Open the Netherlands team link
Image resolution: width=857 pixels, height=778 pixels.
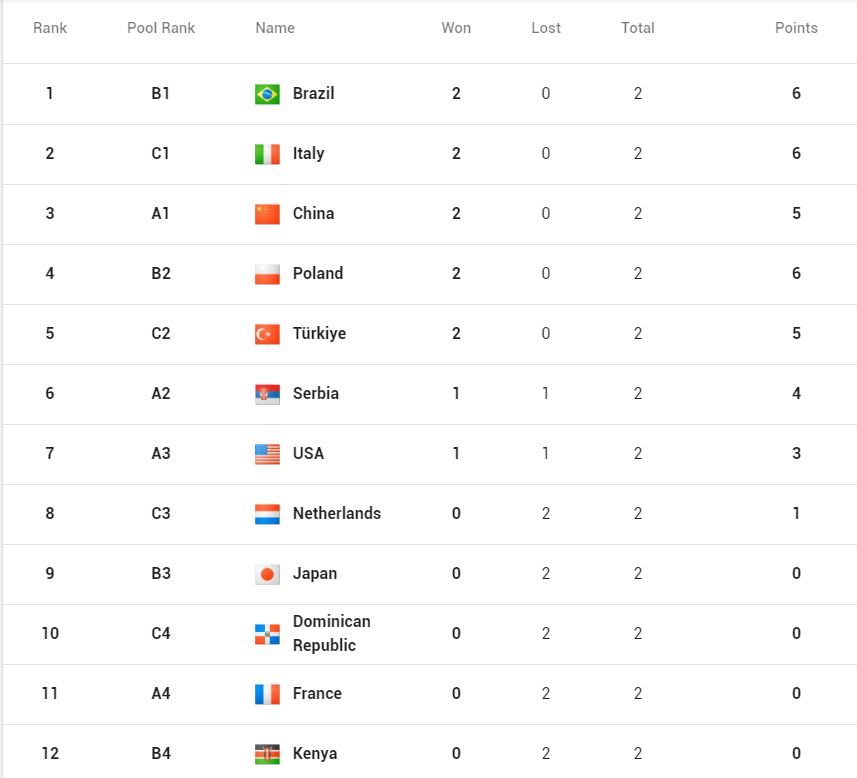tap(337, 514)
